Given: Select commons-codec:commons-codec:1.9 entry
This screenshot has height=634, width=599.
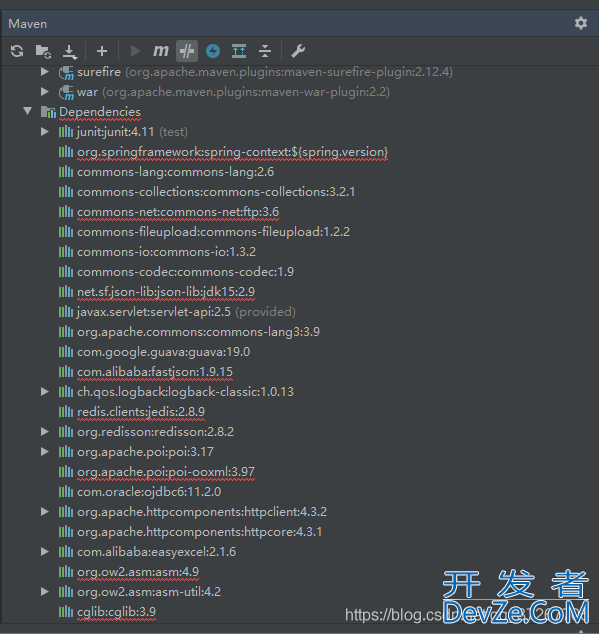Looking at the screenshot, I should (186, 272).
